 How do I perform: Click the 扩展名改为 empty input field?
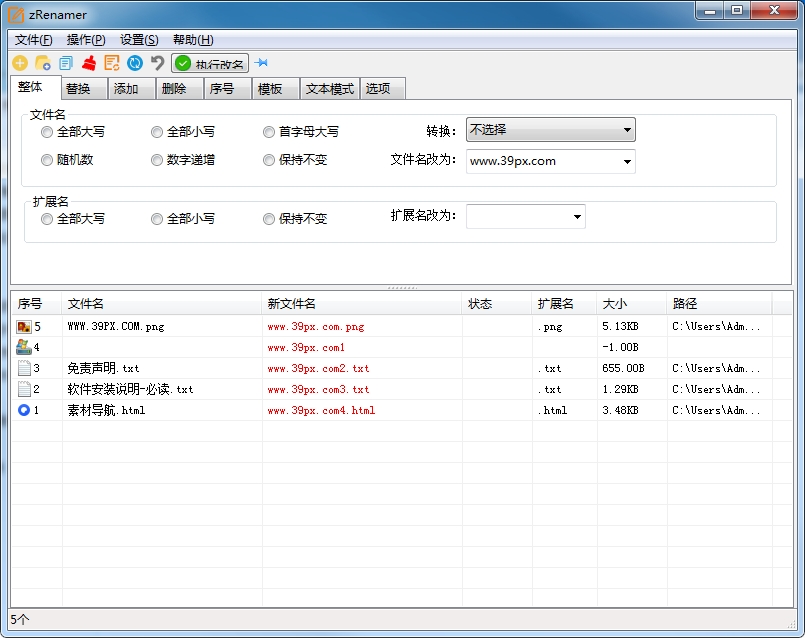[518, 217]
